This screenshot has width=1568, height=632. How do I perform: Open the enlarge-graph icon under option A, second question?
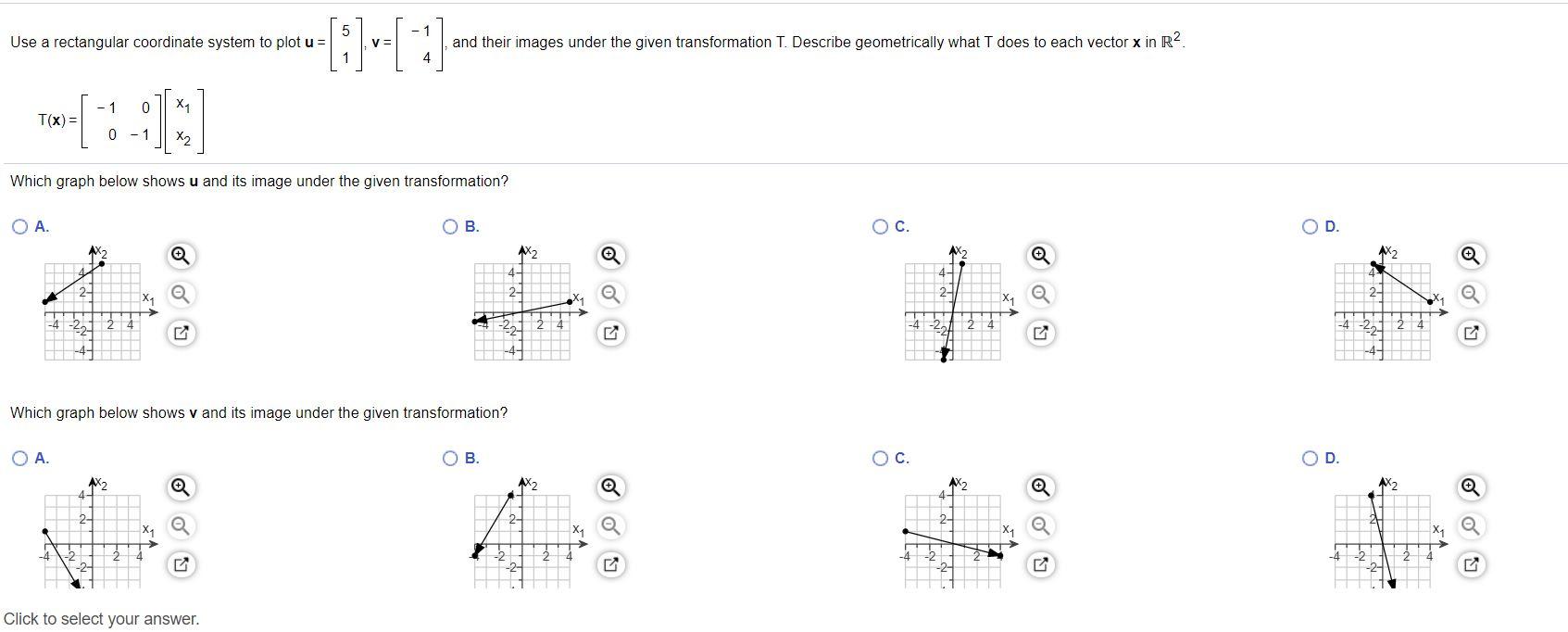pyautogui.click(x=180, y=563)
